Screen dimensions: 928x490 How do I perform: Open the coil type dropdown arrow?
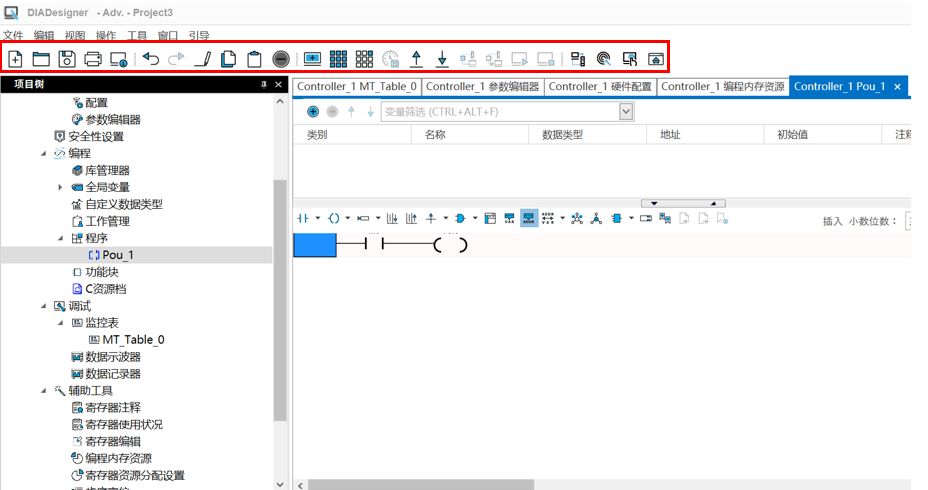tap(348, 218)
